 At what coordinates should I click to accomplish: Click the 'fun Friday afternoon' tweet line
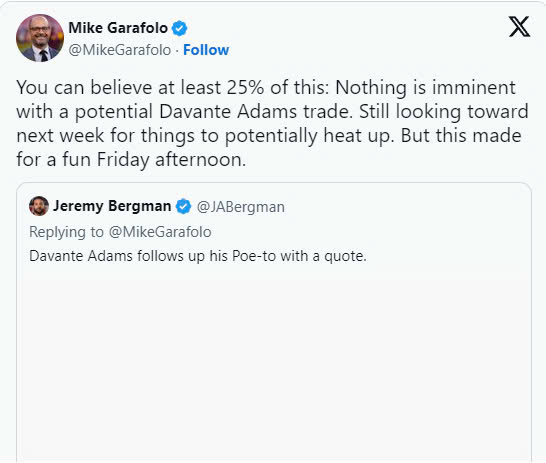pyautogui.click(x=131, y=159)
